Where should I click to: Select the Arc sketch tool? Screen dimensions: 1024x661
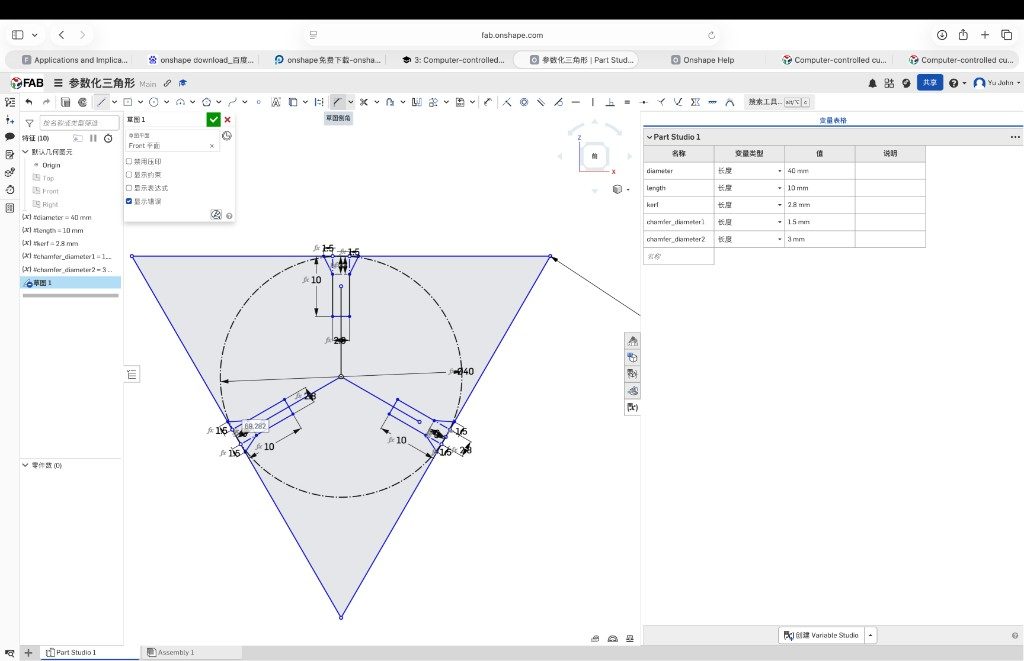click(x=180, y=102)
